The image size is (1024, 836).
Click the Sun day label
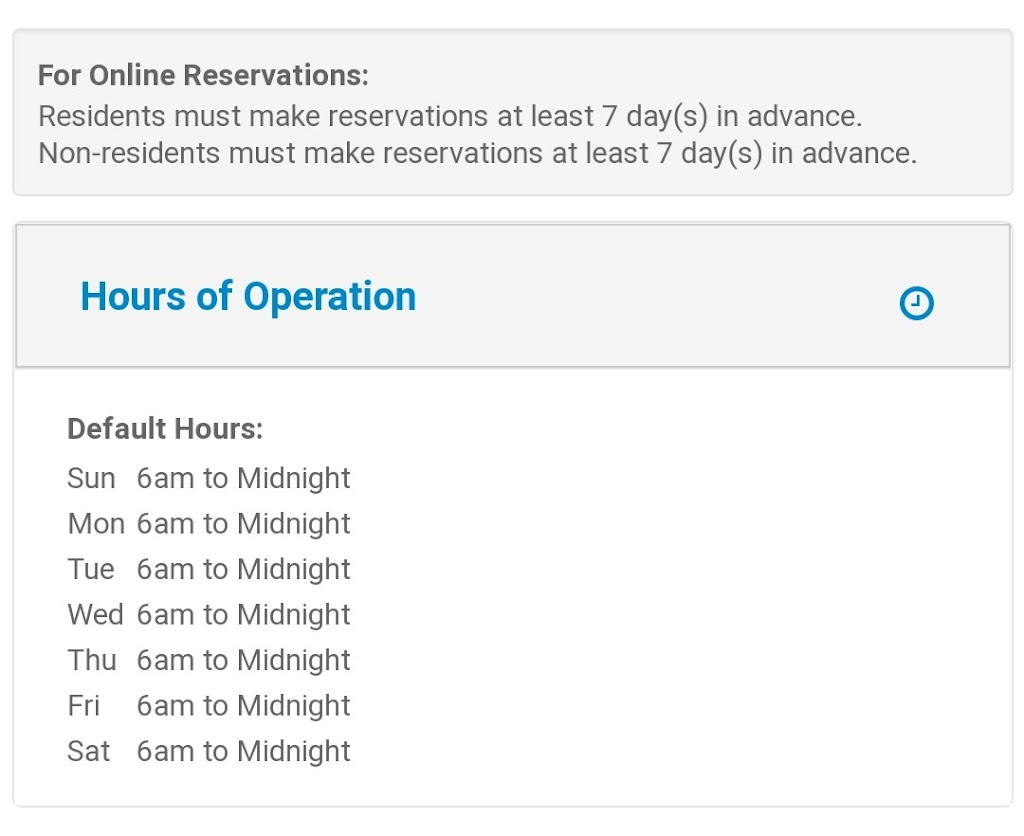point(91,478)
